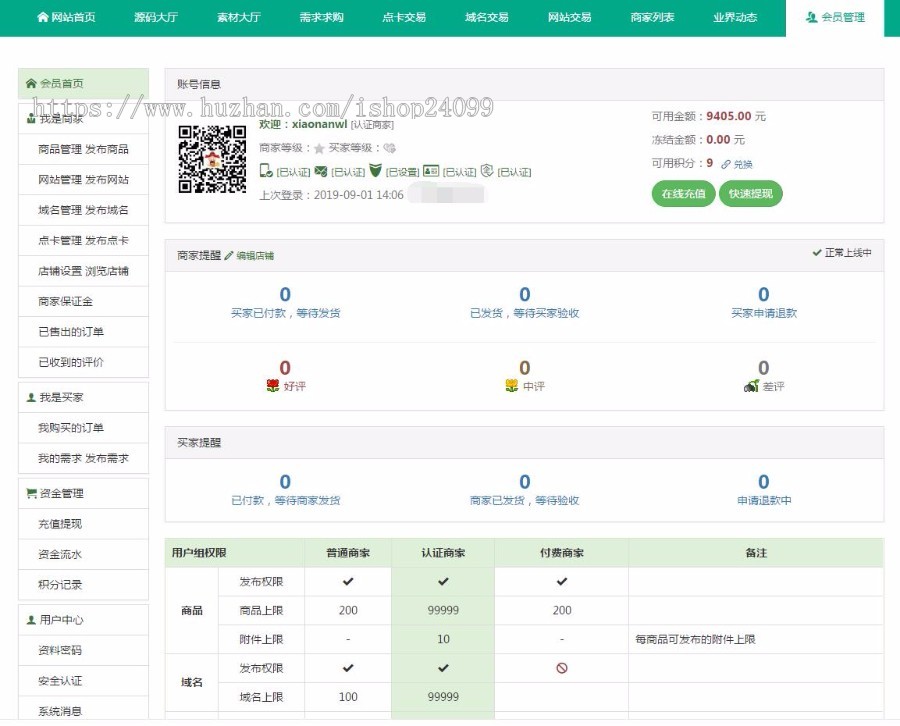
Task: Click 发布需求 in the sidebar
Action: 107,459
